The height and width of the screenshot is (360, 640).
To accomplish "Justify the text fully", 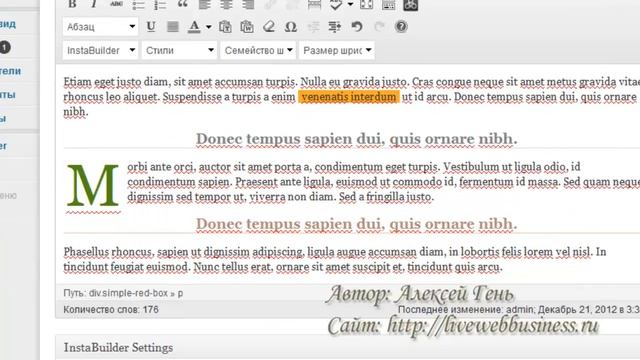I will (173, 27).
